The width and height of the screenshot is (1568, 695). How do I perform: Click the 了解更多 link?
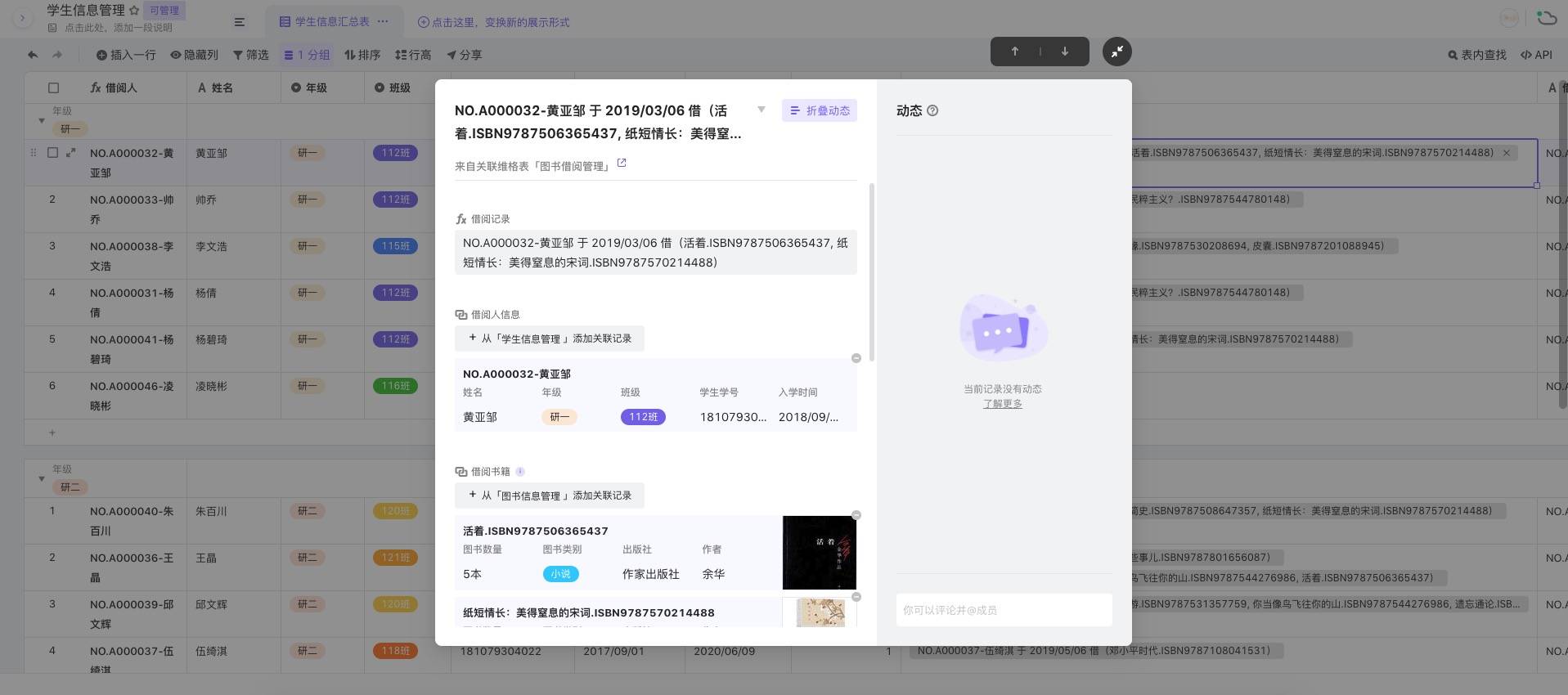(1003, 404)
